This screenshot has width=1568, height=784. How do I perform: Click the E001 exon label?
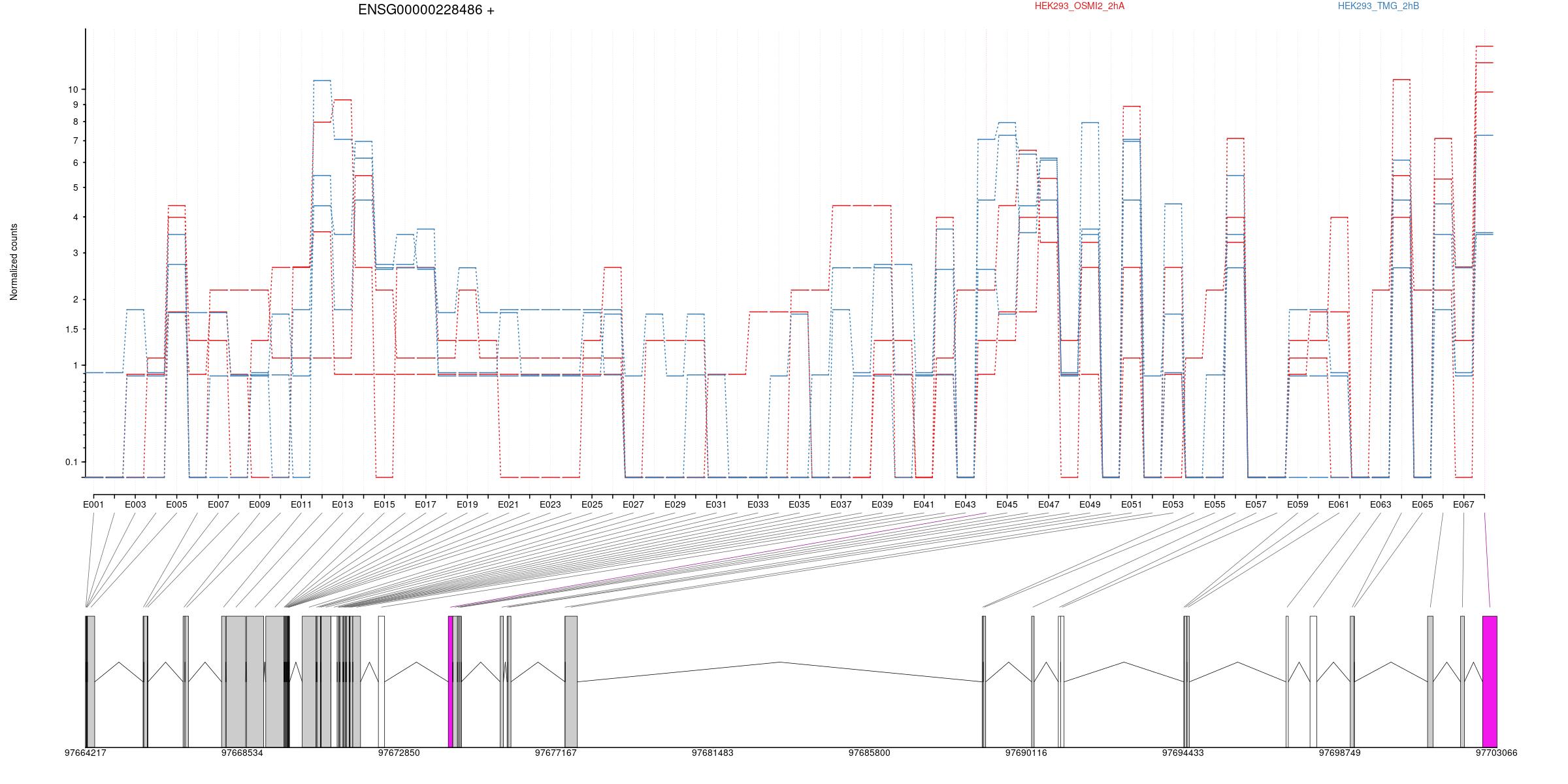[93, 505]
